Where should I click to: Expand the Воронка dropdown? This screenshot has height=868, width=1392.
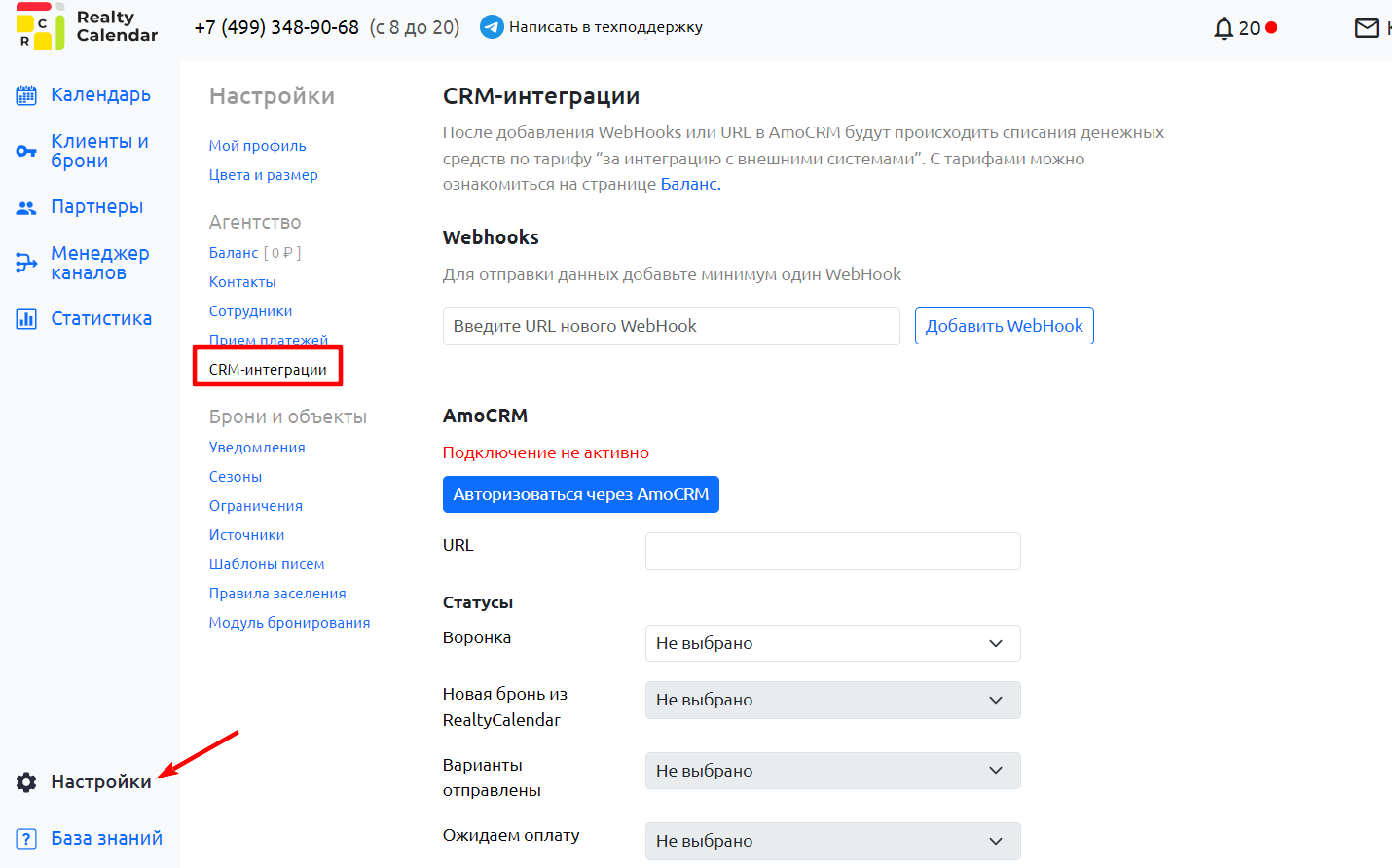833,643
